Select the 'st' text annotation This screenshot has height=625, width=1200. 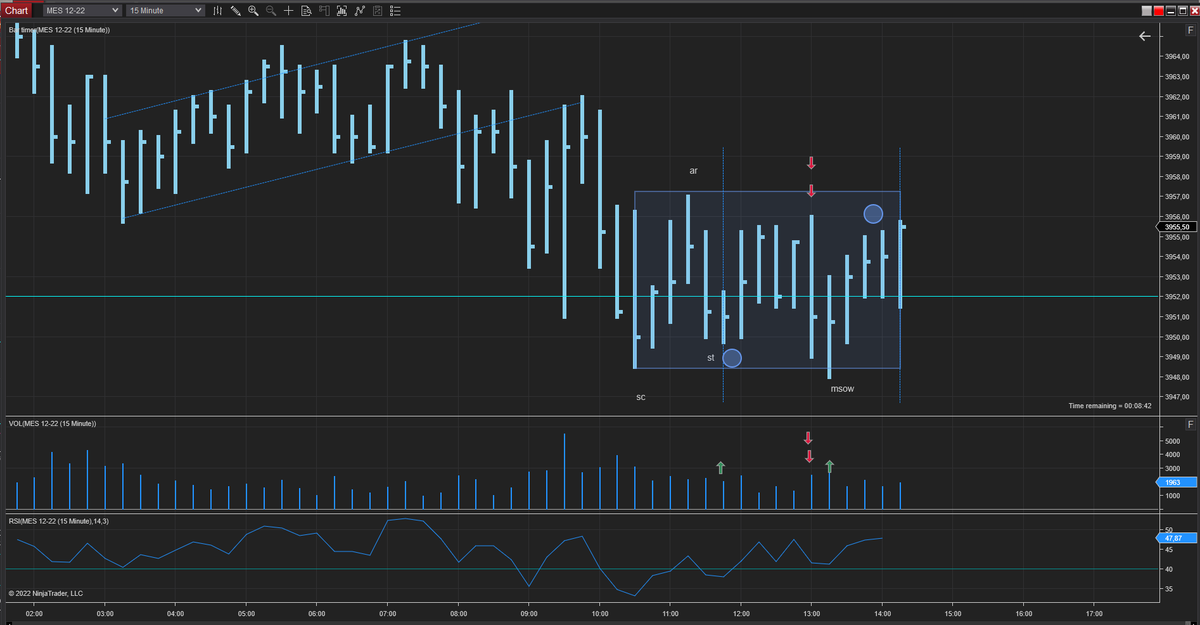[x=710, y=357]
